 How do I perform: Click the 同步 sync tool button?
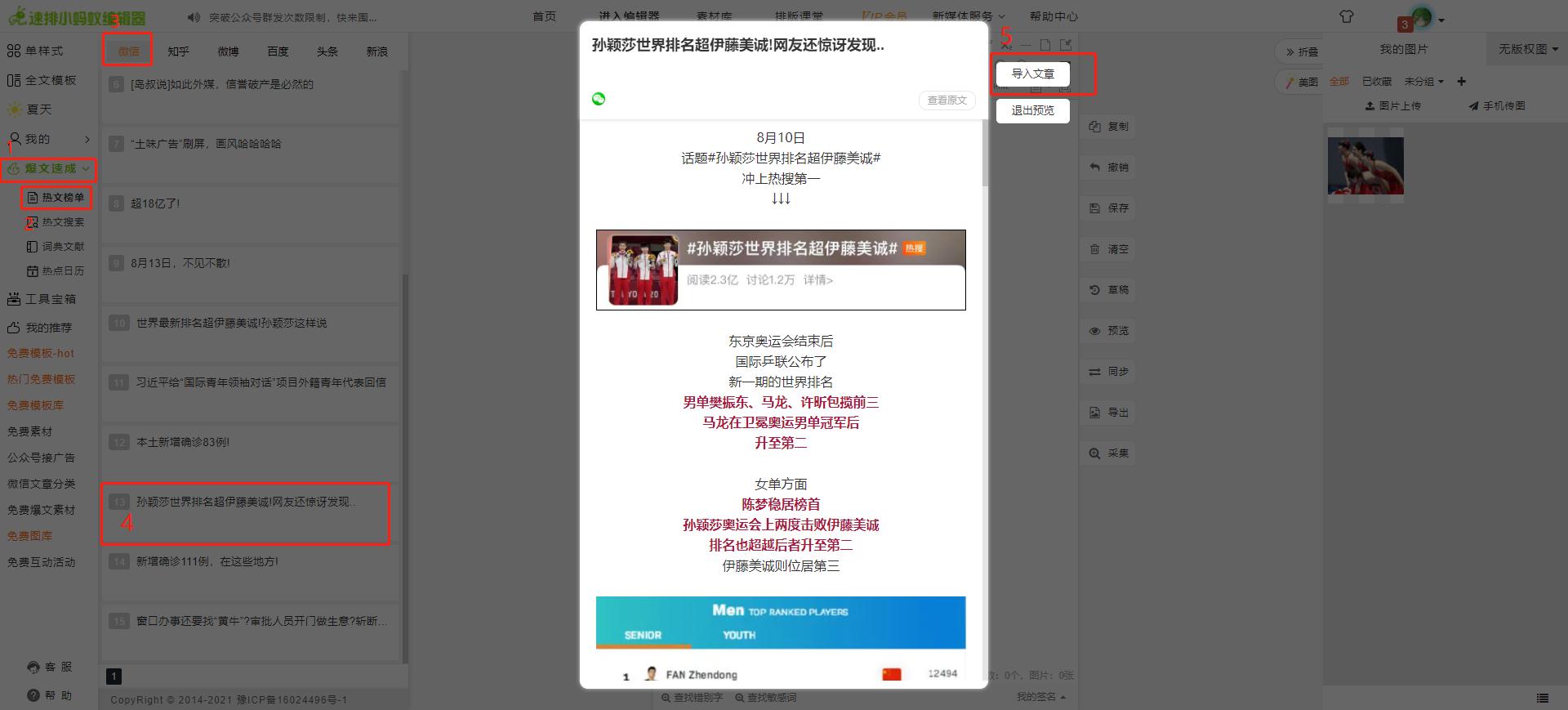click(1109, 372)
